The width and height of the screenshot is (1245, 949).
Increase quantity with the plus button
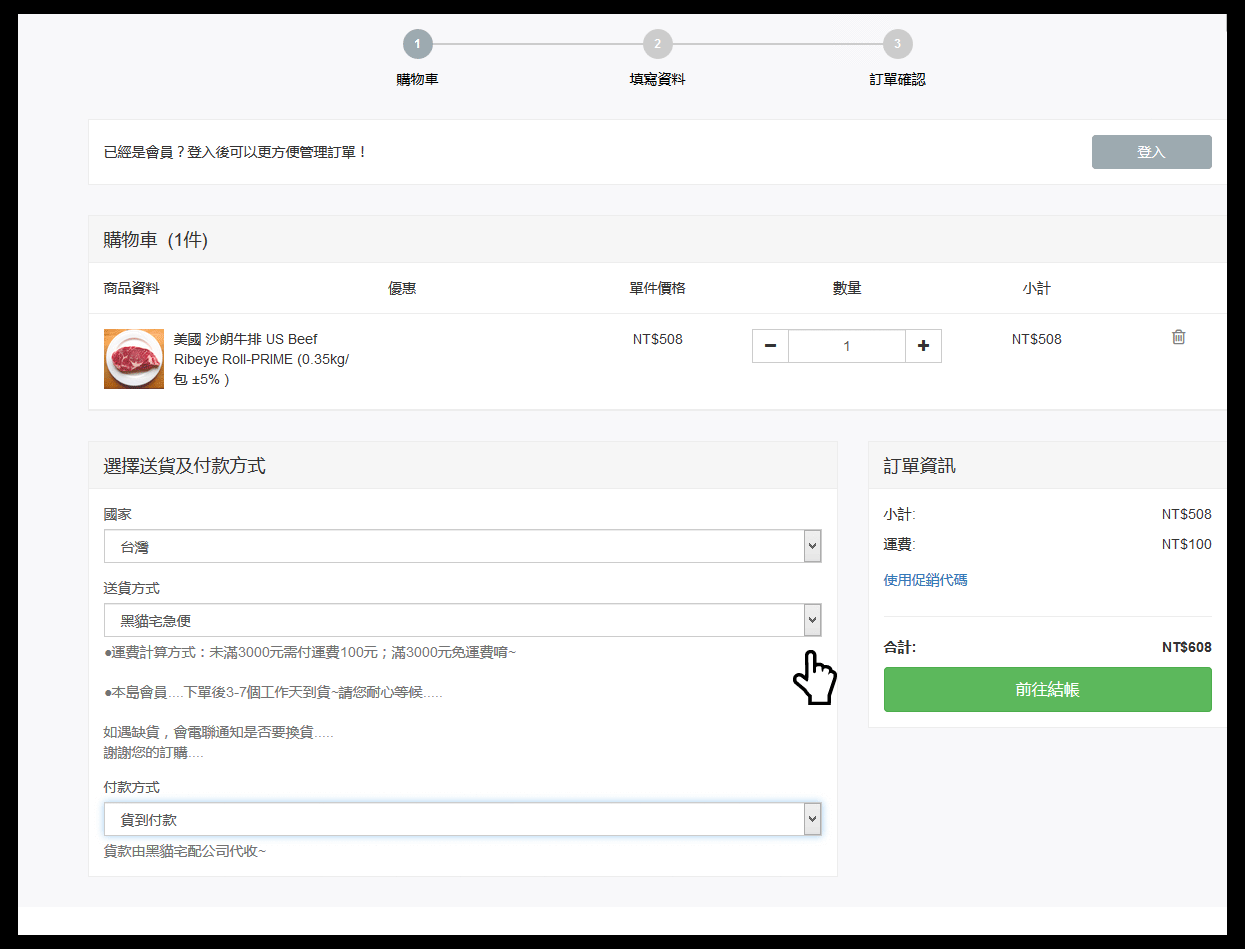(923, 346)
